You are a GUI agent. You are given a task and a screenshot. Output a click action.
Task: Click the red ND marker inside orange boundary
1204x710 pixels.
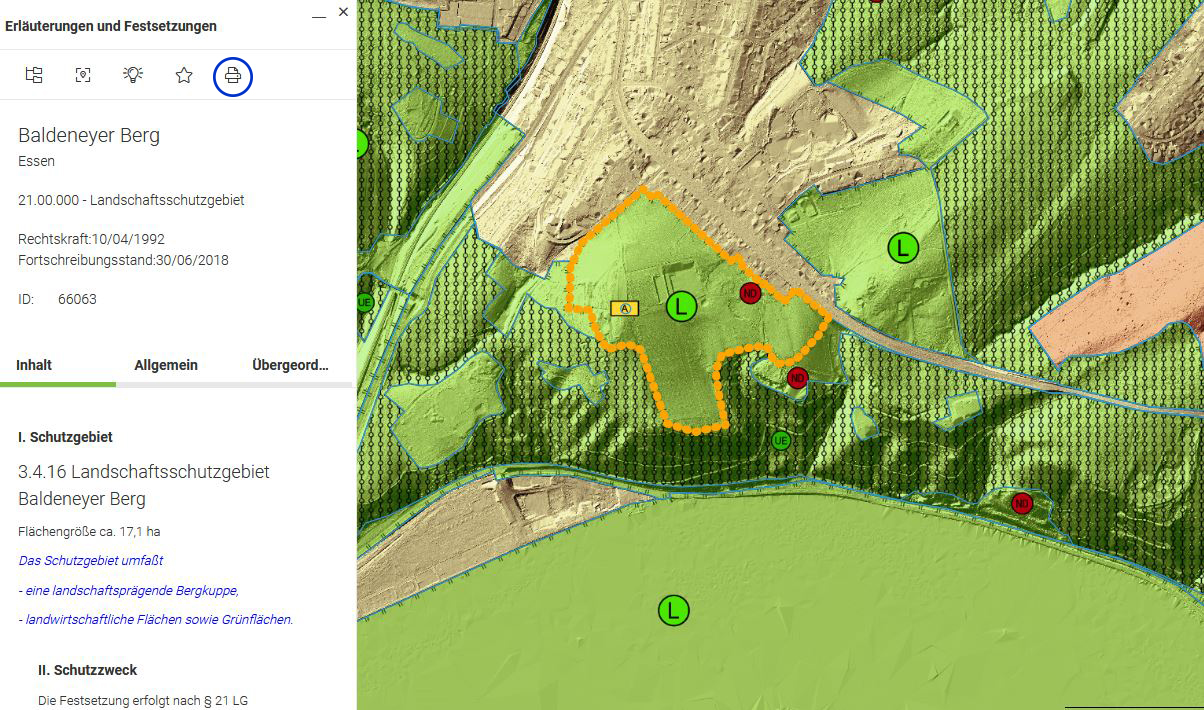tap(750, 293)
